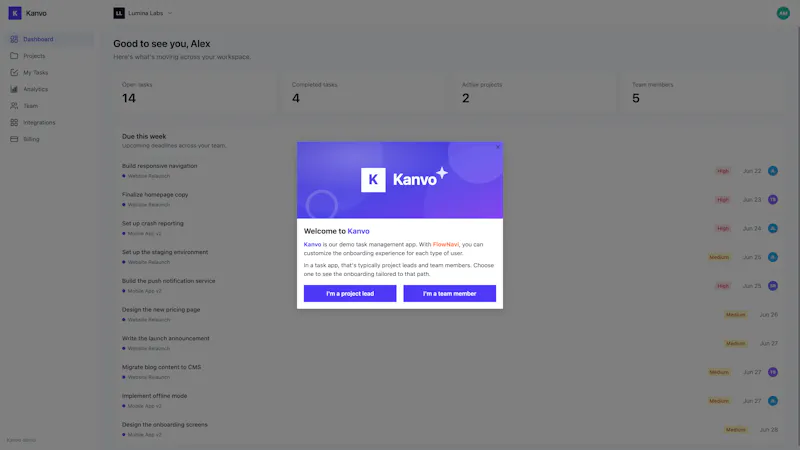Go to My Tasks in the sidebar
Image resolution: width=800 pixels, height=450 pixels.
pyautogui.click(x=49, y=72)
